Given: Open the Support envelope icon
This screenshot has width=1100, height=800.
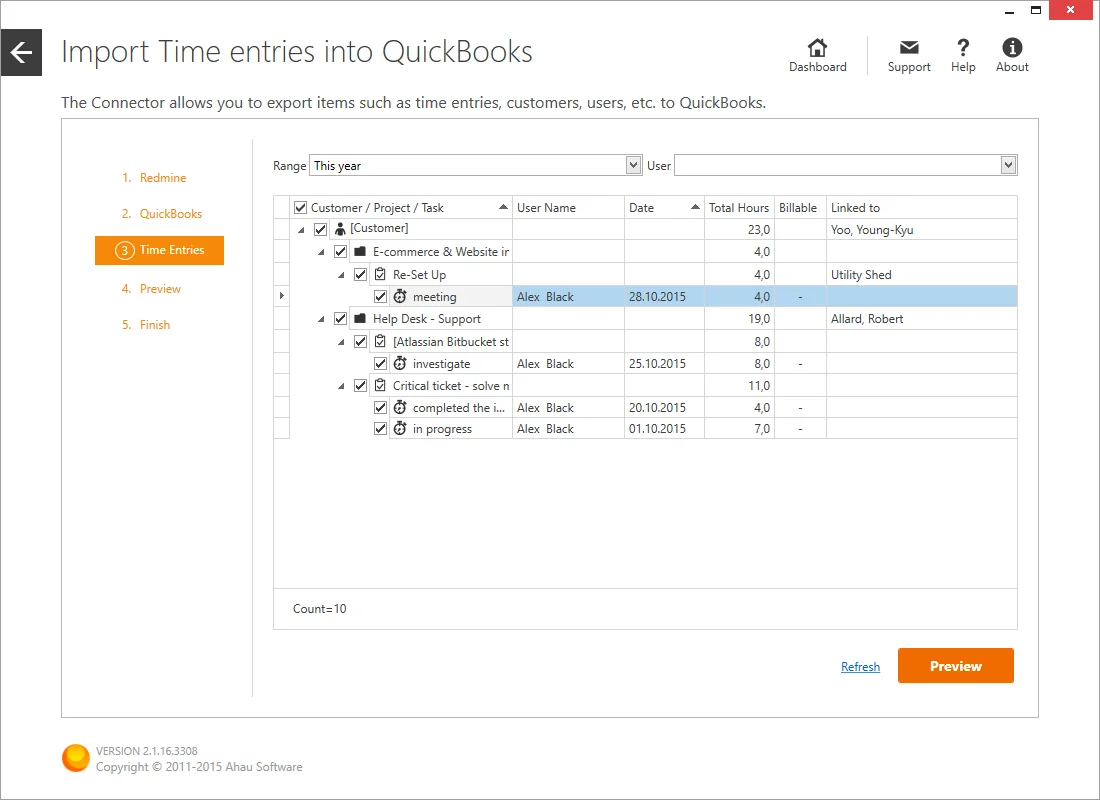Looking at the screenshot, I should pos(909,47).
